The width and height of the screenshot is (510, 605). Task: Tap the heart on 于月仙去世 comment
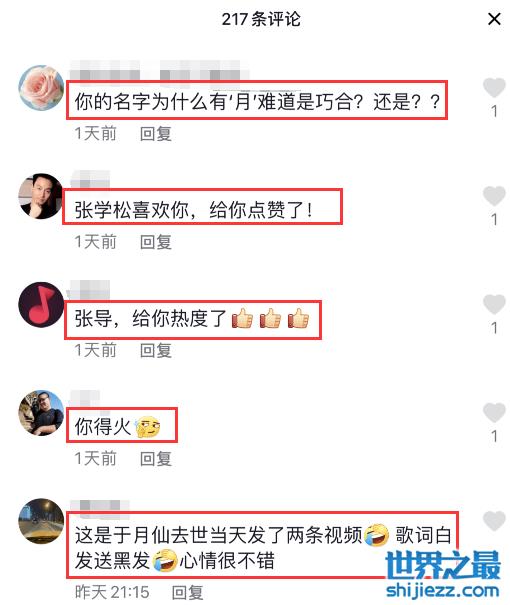point(494,521)
